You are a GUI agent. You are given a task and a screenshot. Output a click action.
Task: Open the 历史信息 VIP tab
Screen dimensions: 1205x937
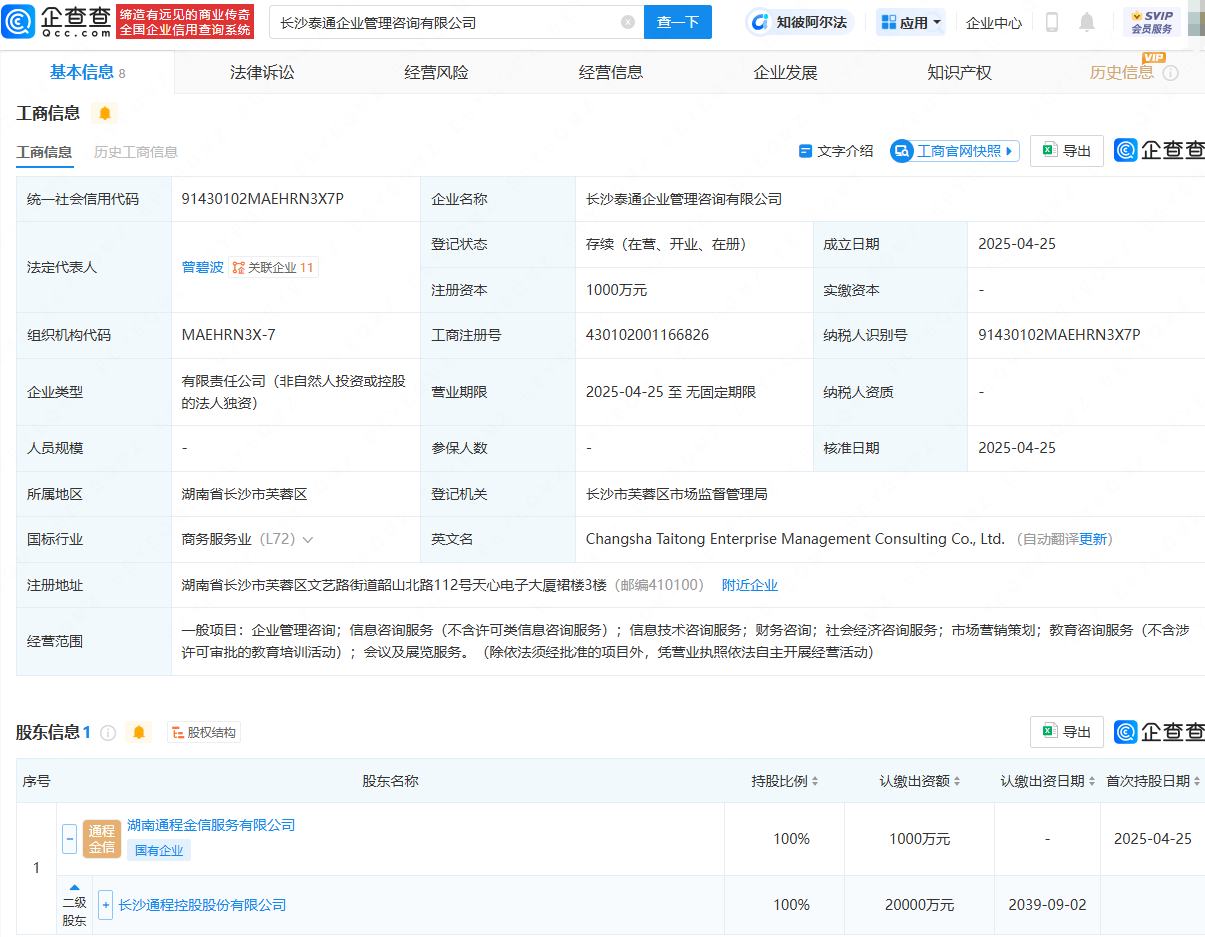pos(1122,72)
